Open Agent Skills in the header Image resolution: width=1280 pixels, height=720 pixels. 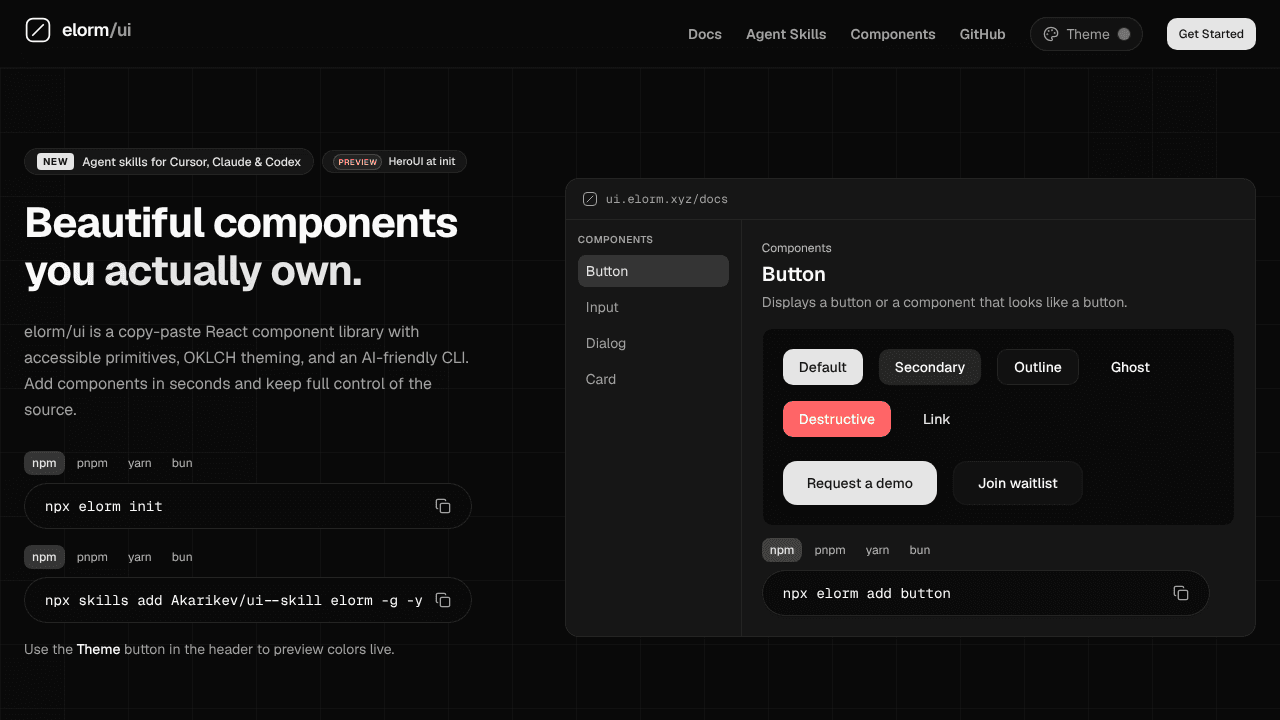click(x=786, y=34)
